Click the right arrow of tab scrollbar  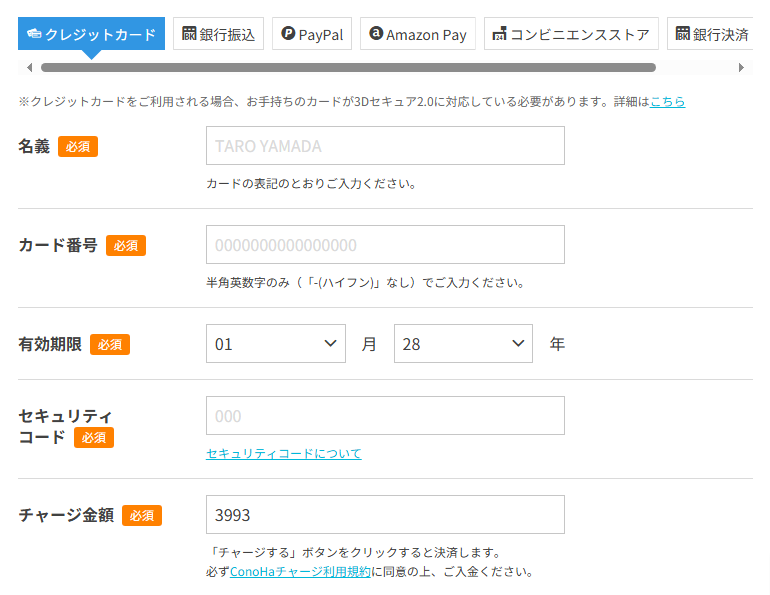[741, 68]
